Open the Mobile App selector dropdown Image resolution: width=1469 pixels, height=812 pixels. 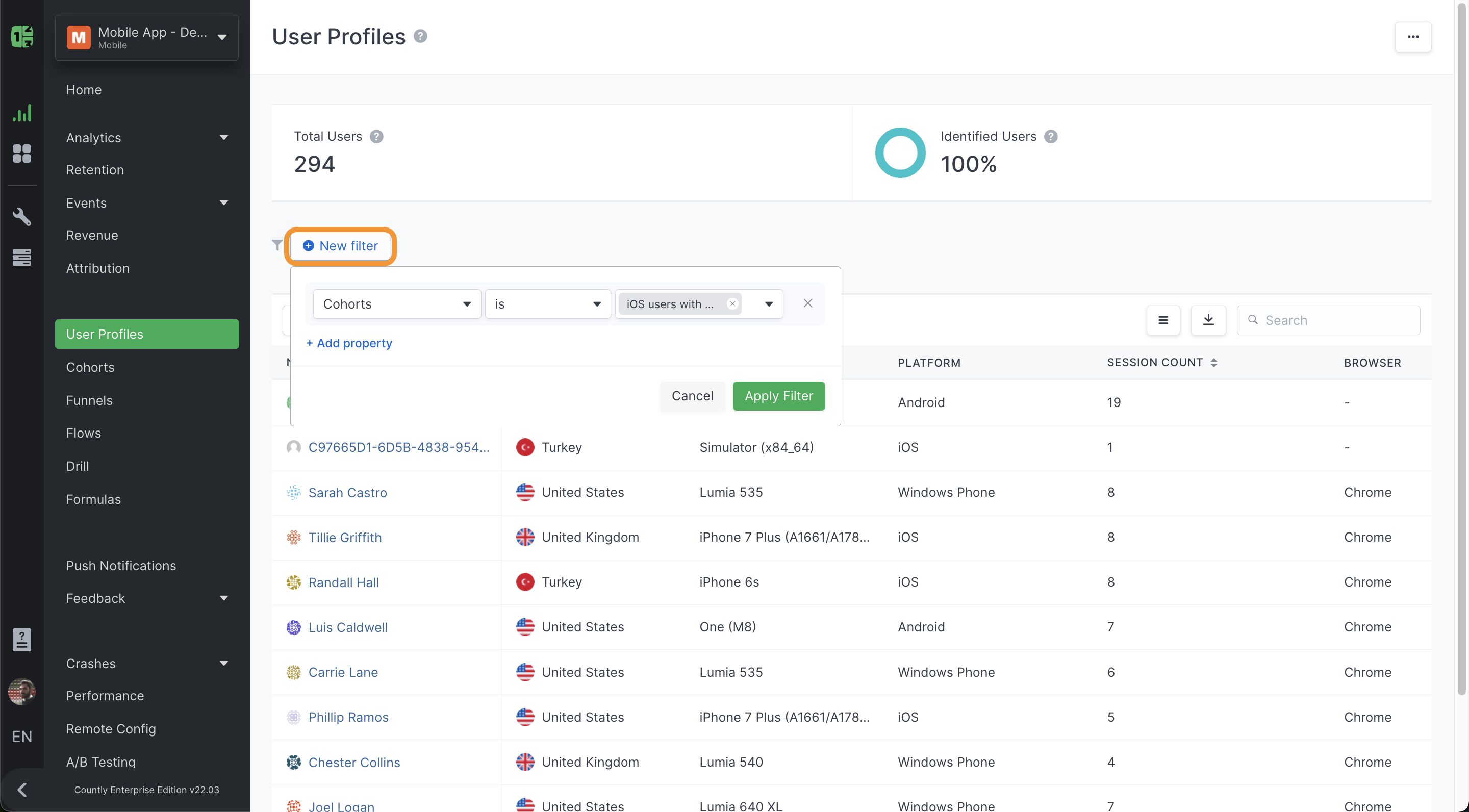(x=146, y=38)
